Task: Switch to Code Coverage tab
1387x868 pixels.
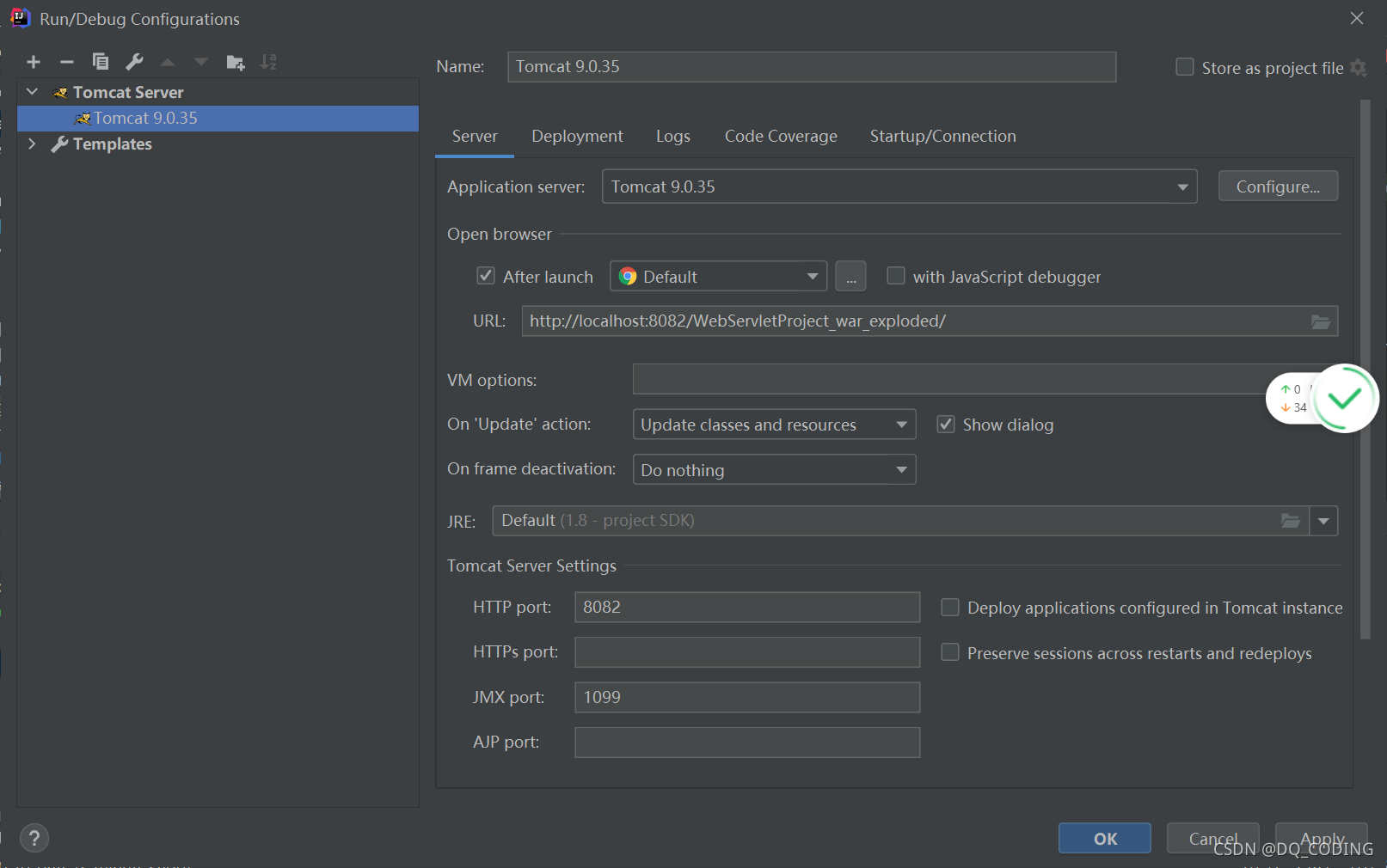Action: [x=781, y=137]
